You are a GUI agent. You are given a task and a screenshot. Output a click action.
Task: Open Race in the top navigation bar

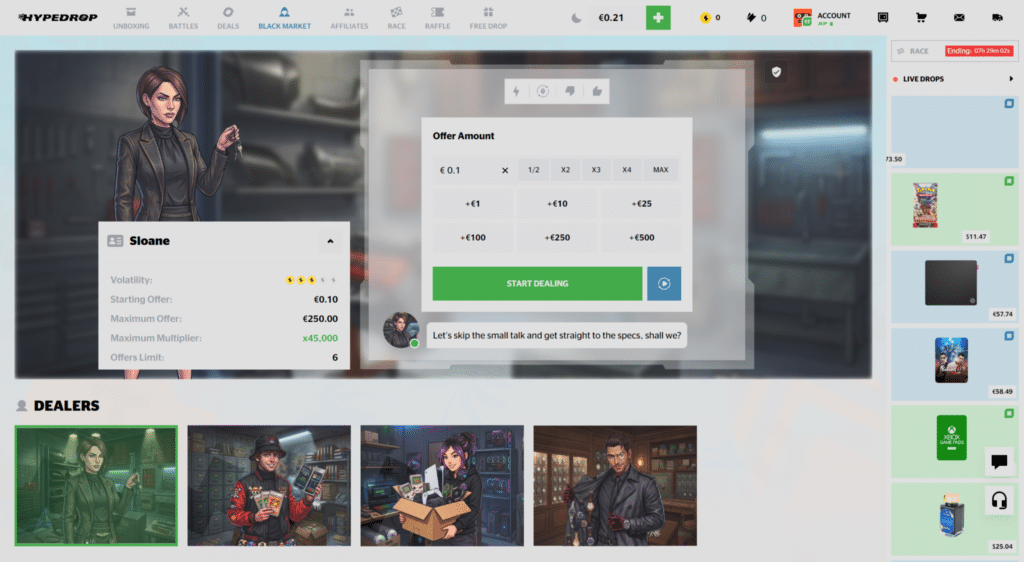pos(396,18)
